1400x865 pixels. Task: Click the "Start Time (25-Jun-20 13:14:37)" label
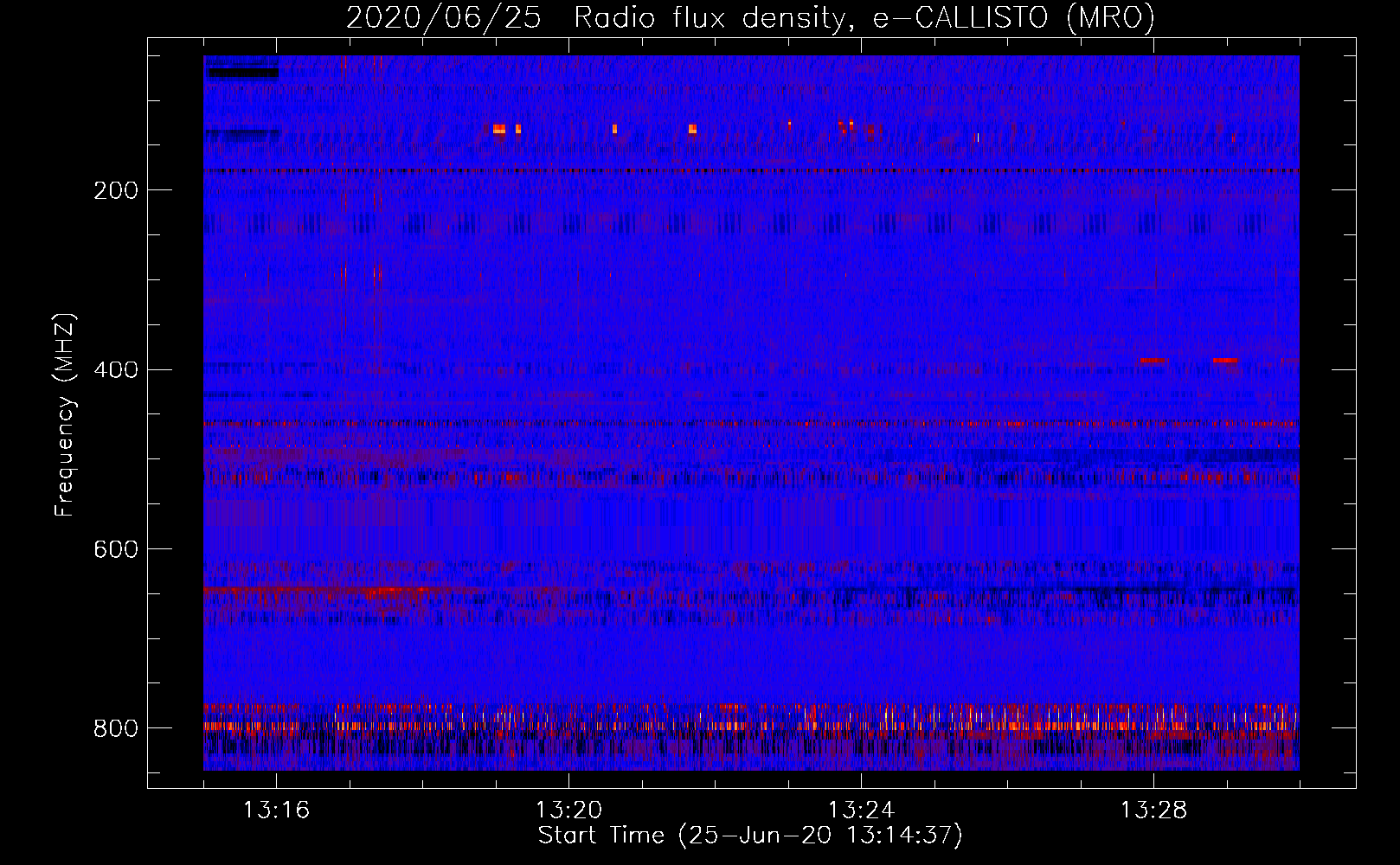point(750,836)
